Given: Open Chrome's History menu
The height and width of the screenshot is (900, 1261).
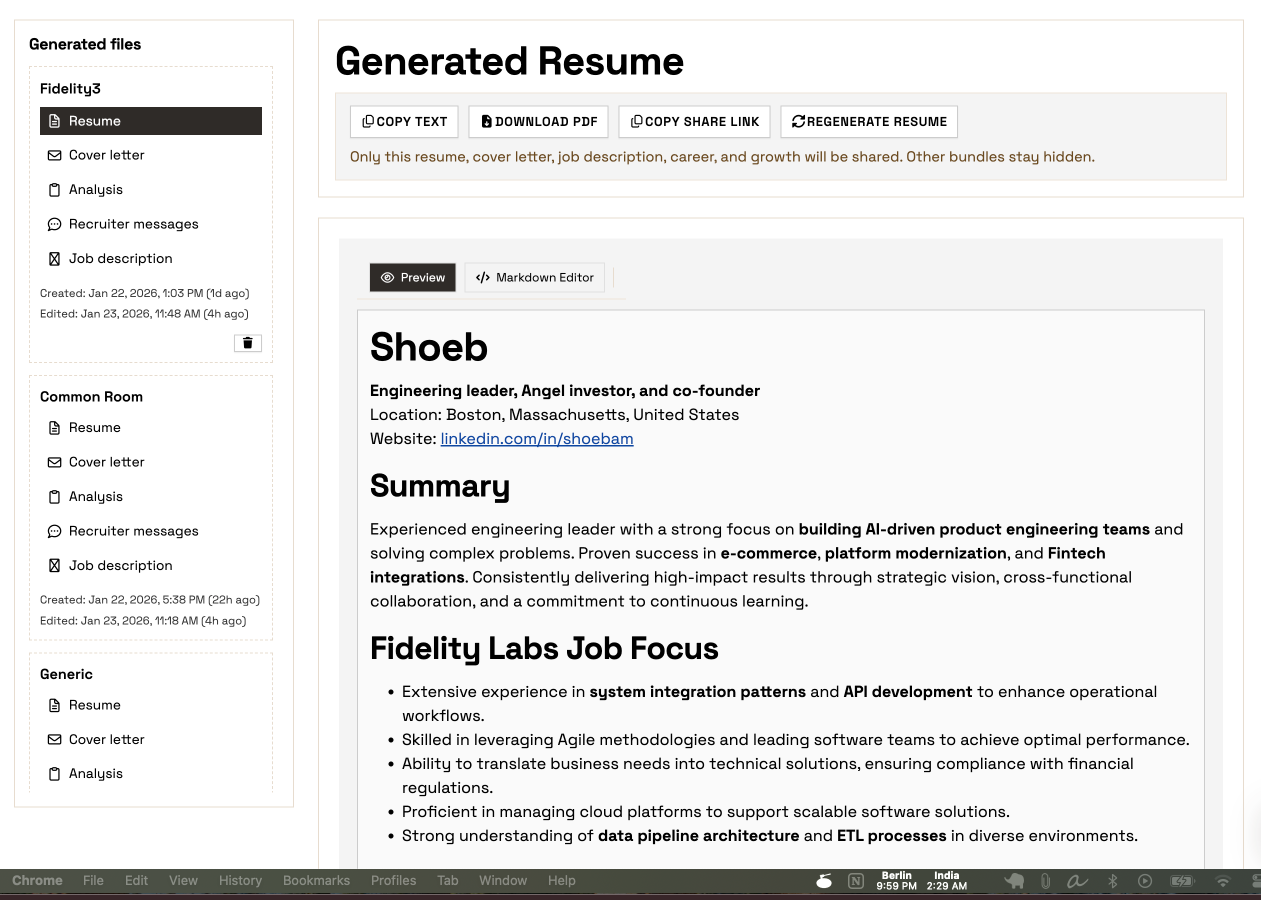Looking at the screenshot, I should (x=240, y=881).
